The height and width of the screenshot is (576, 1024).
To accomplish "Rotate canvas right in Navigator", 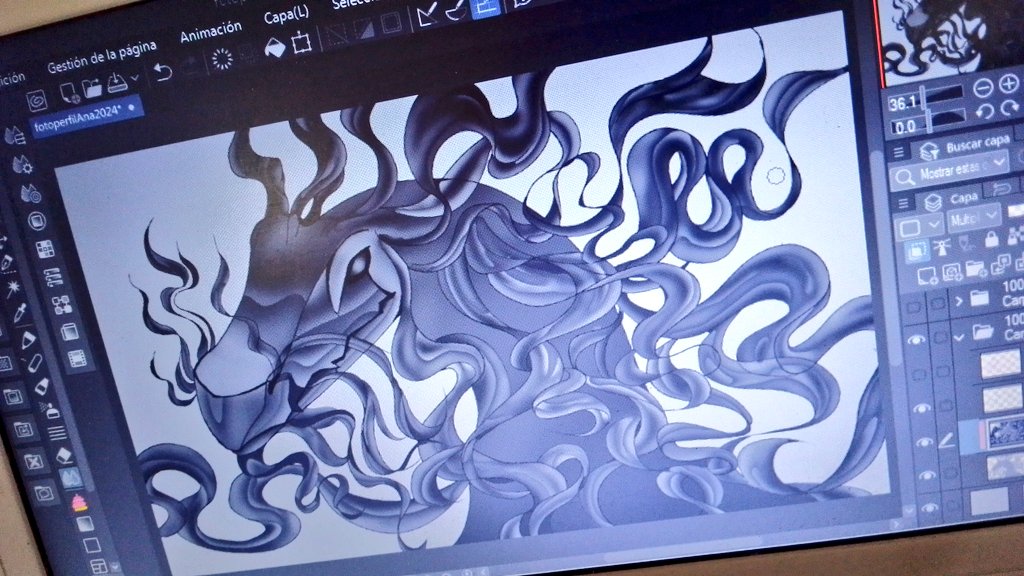I will click(x=1010, y=108).
